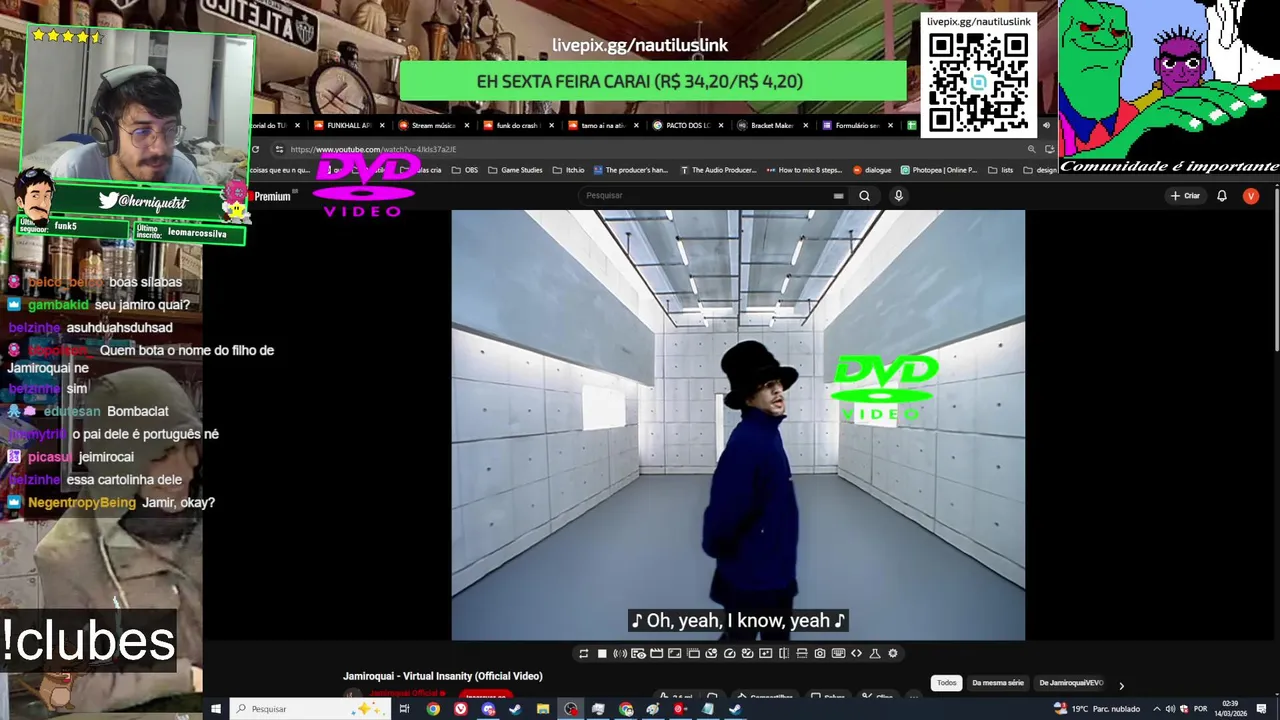
Task: Click the POR language indicator on the taskbar
Action: [x=1200, y=709]
